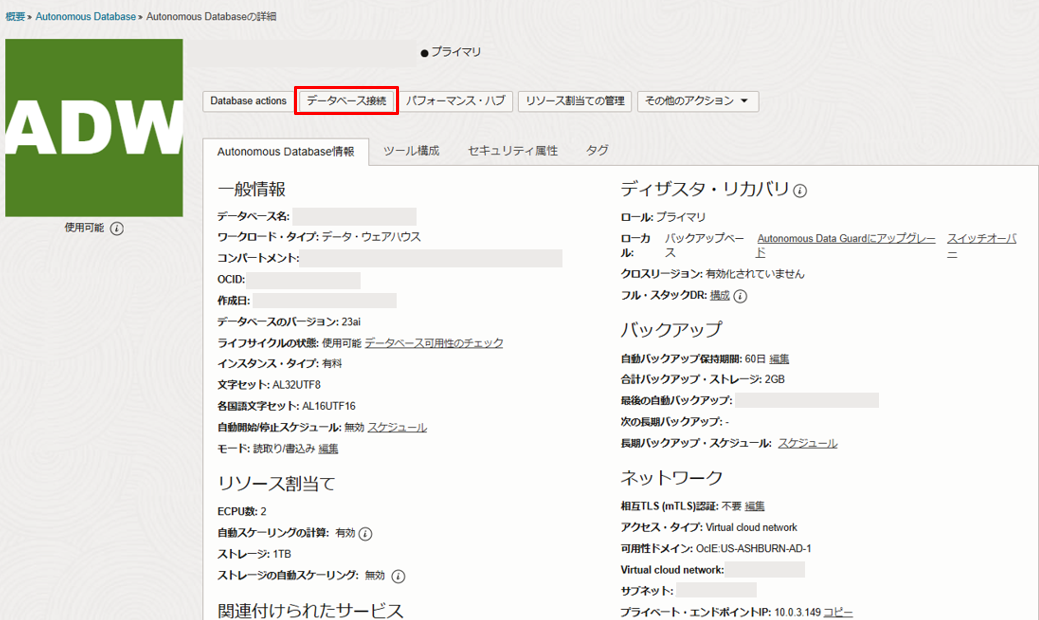Screen dimensions: 1039x620
Task: Go to Autonomous Database breadcrumb link
Action: [x=85, y=17]
